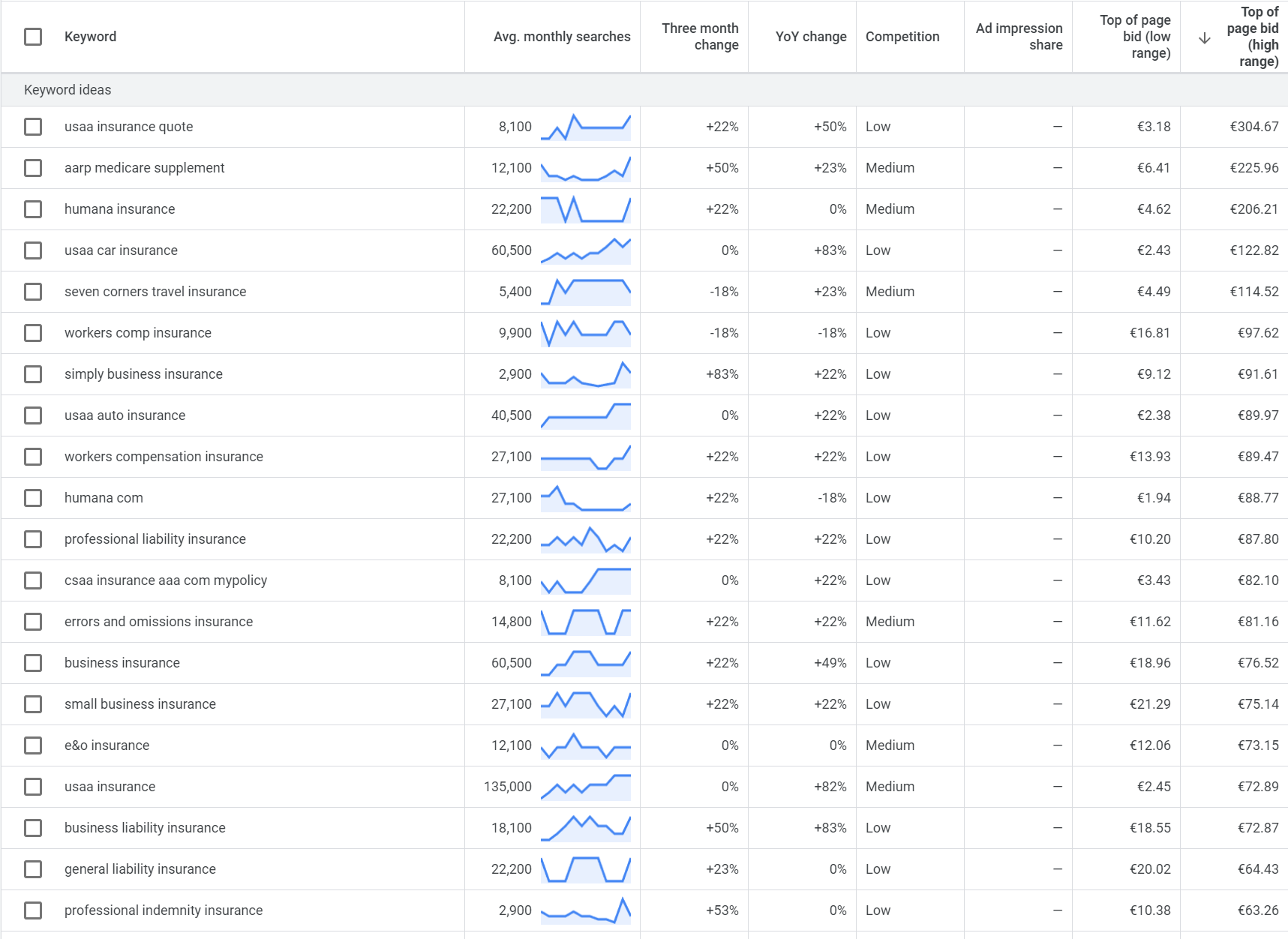Select the usaa auto insurance checkbox

click(x=33, y=415)
